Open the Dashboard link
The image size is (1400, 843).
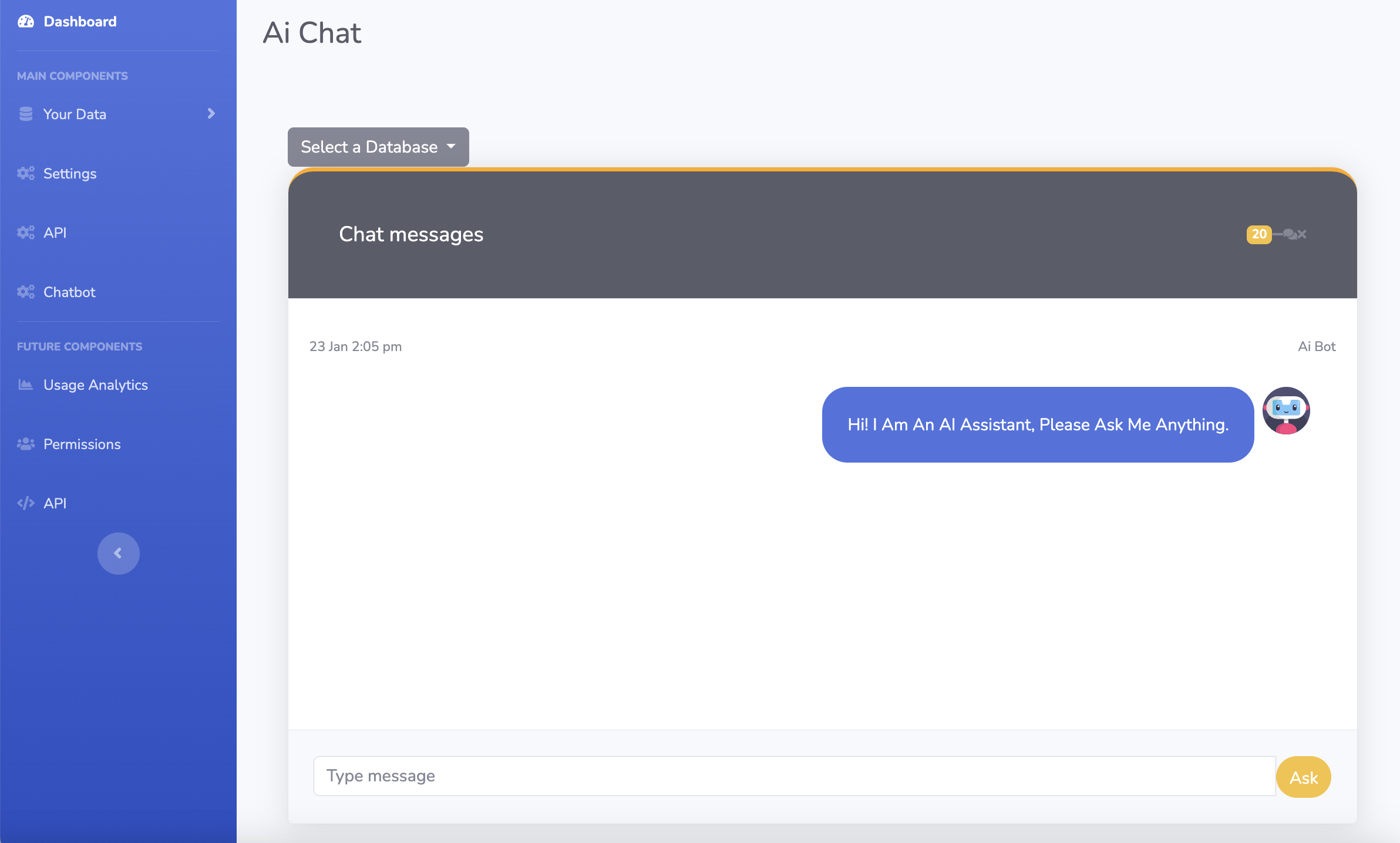[x=80, y=22]
